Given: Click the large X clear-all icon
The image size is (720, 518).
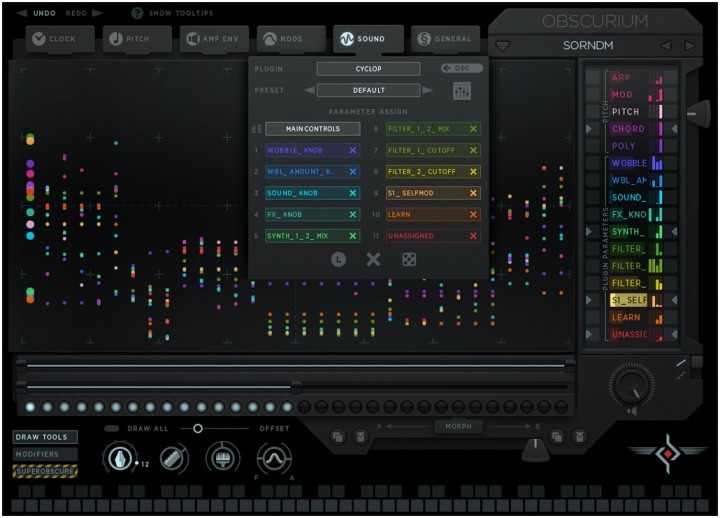Looking at the screenshot, I should pyautogui.click(x=373, y=259).
